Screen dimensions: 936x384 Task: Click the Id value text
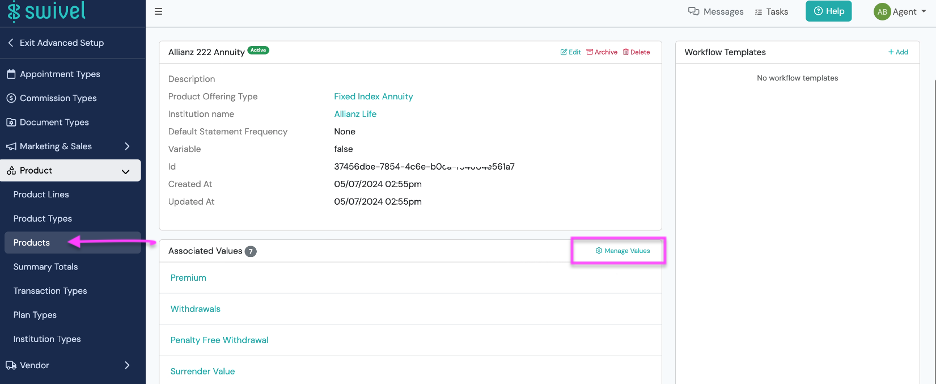click(x=424, y=167)
